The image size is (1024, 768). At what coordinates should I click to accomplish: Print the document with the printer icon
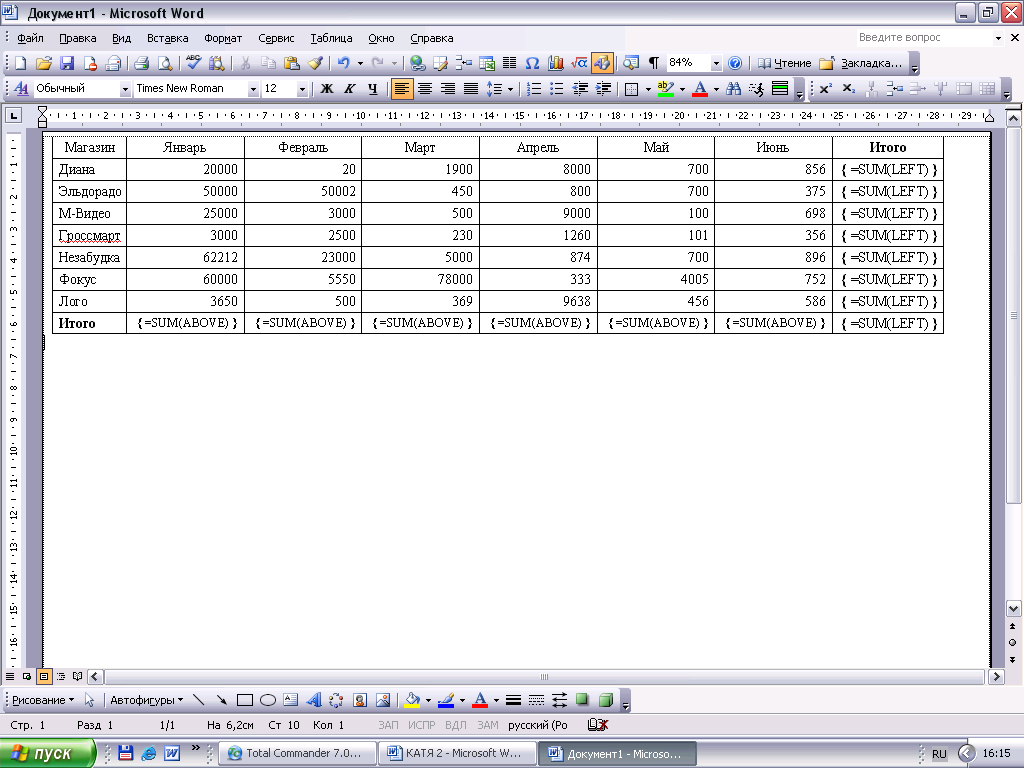point(142,63)
